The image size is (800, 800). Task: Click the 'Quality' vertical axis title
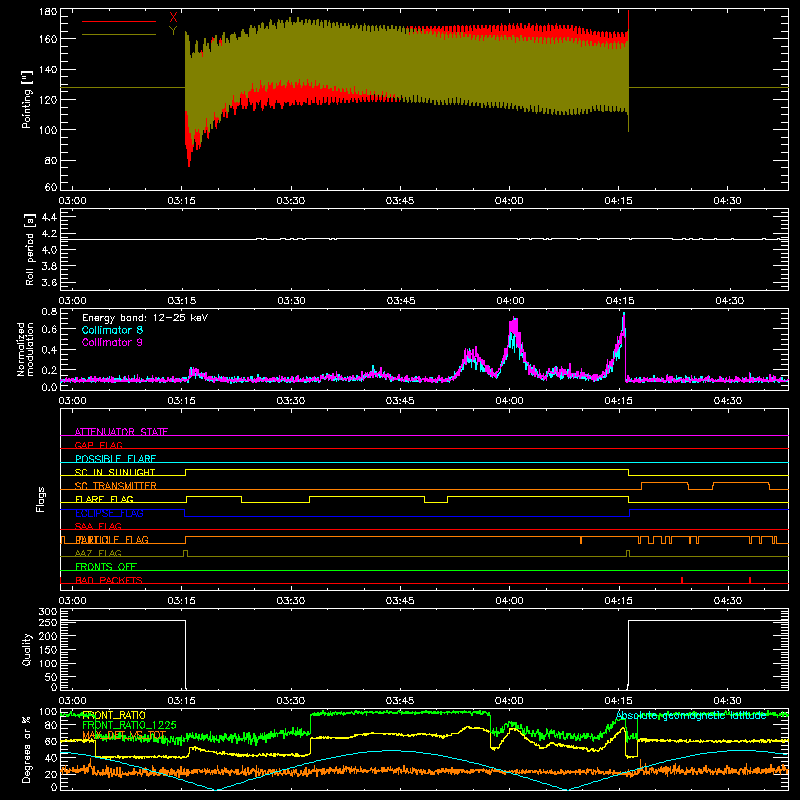(x=27, y=649)
